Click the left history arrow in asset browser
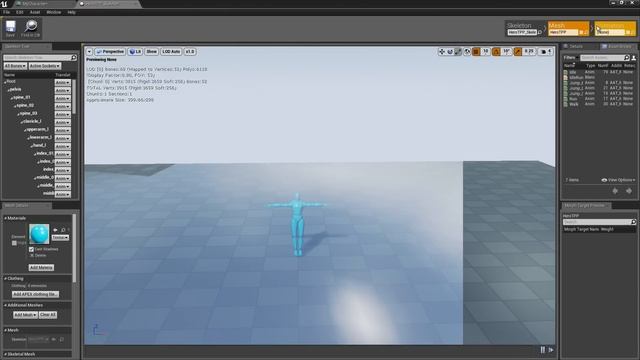This screenshot has width=640, height=360. coord(615,191)
